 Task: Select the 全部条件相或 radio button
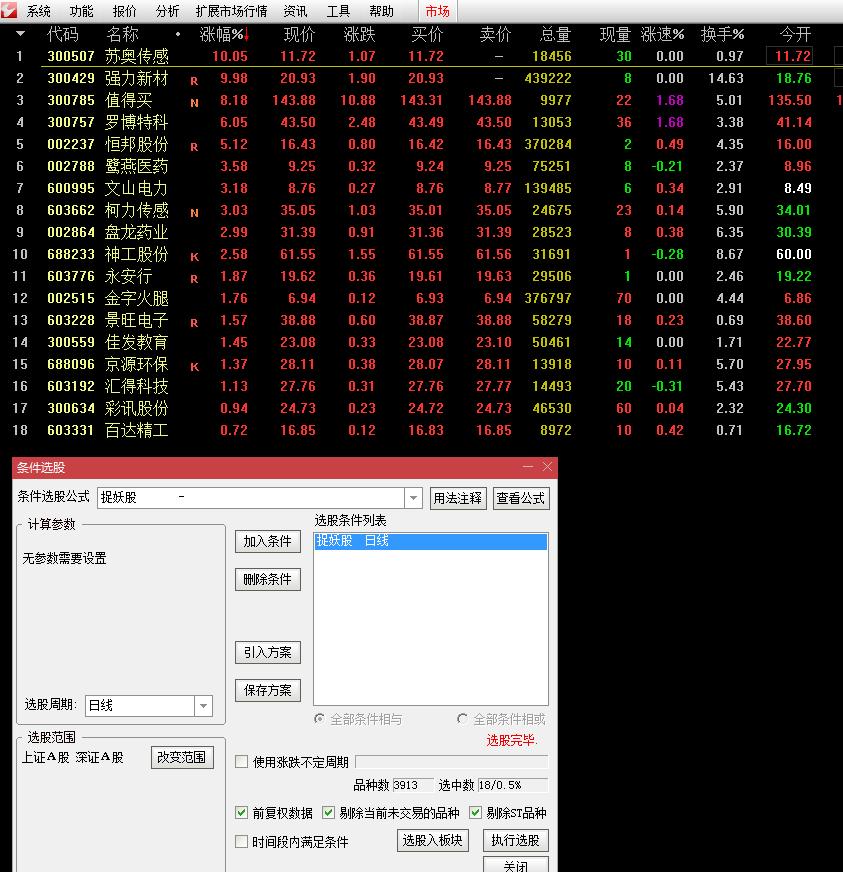click(x=462, y=720)
